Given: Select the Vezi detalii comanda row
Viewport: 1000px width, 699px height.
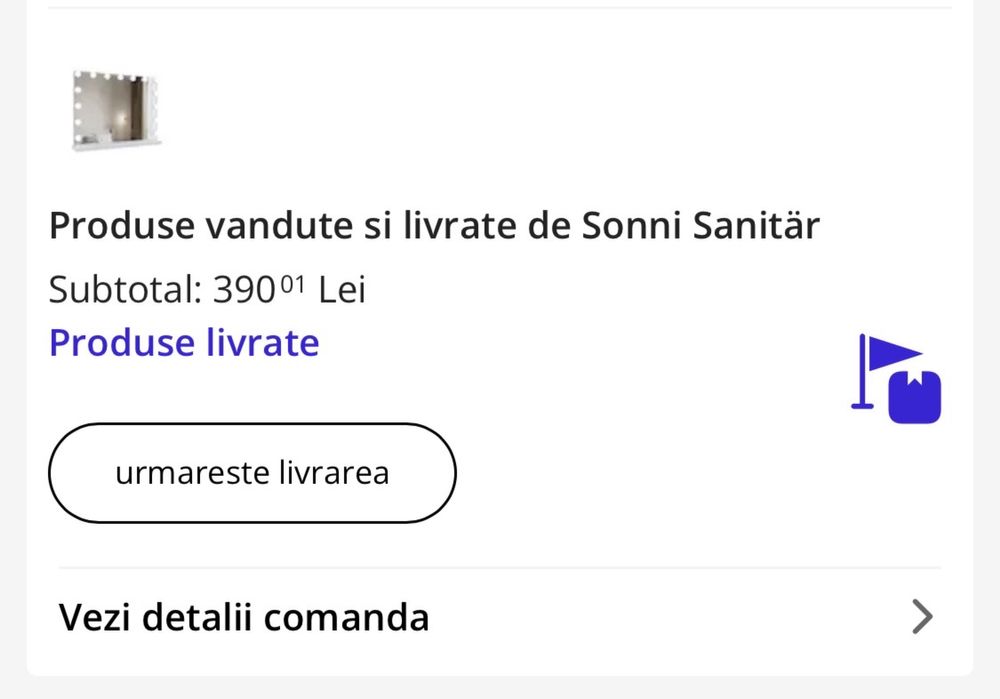Looking at the screenshot, I should click(500, 617).
